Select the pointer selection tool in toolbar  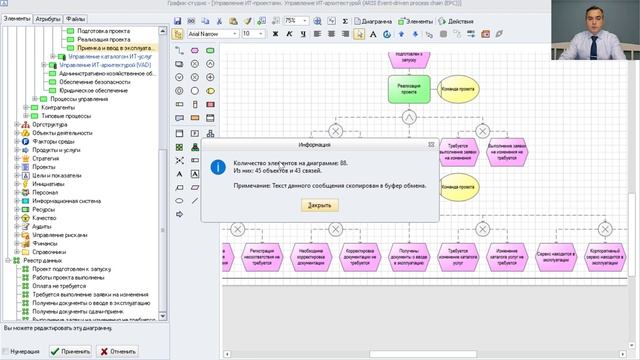tap(359, 34)
